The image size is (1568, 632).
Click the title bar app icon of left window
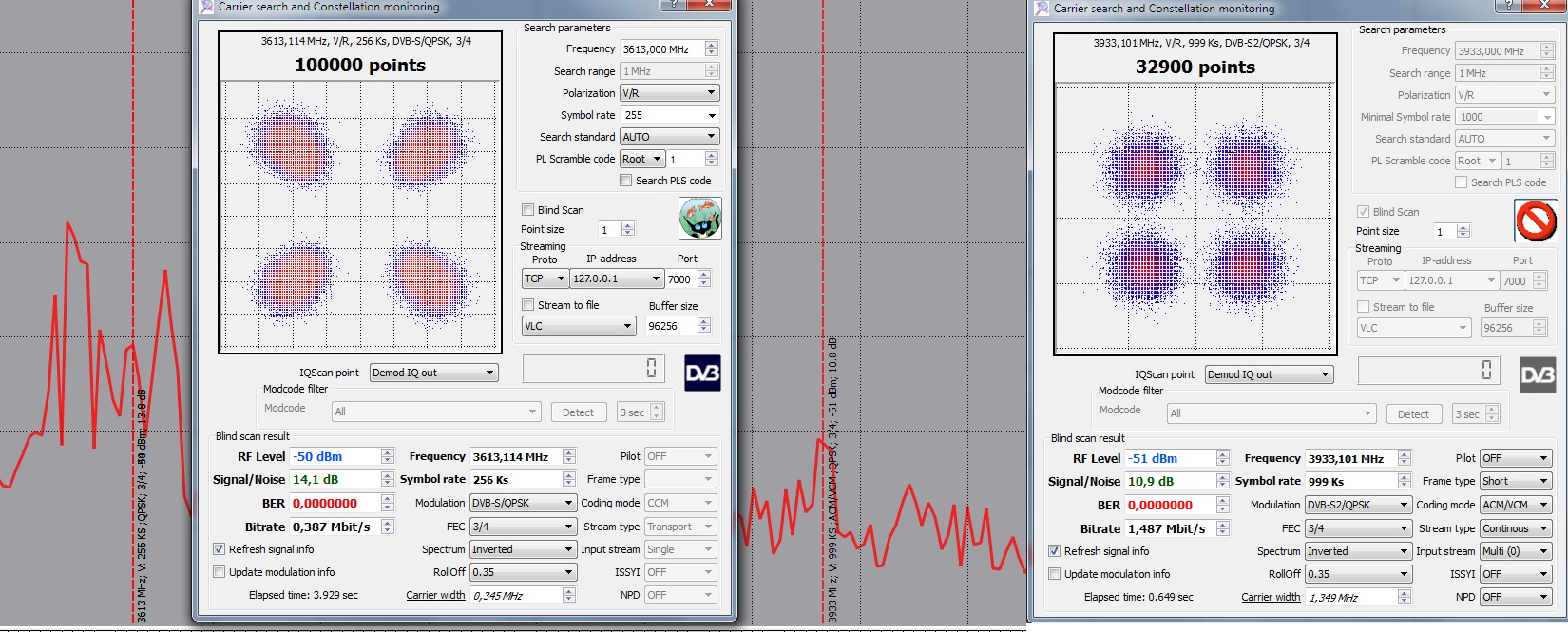207,7
